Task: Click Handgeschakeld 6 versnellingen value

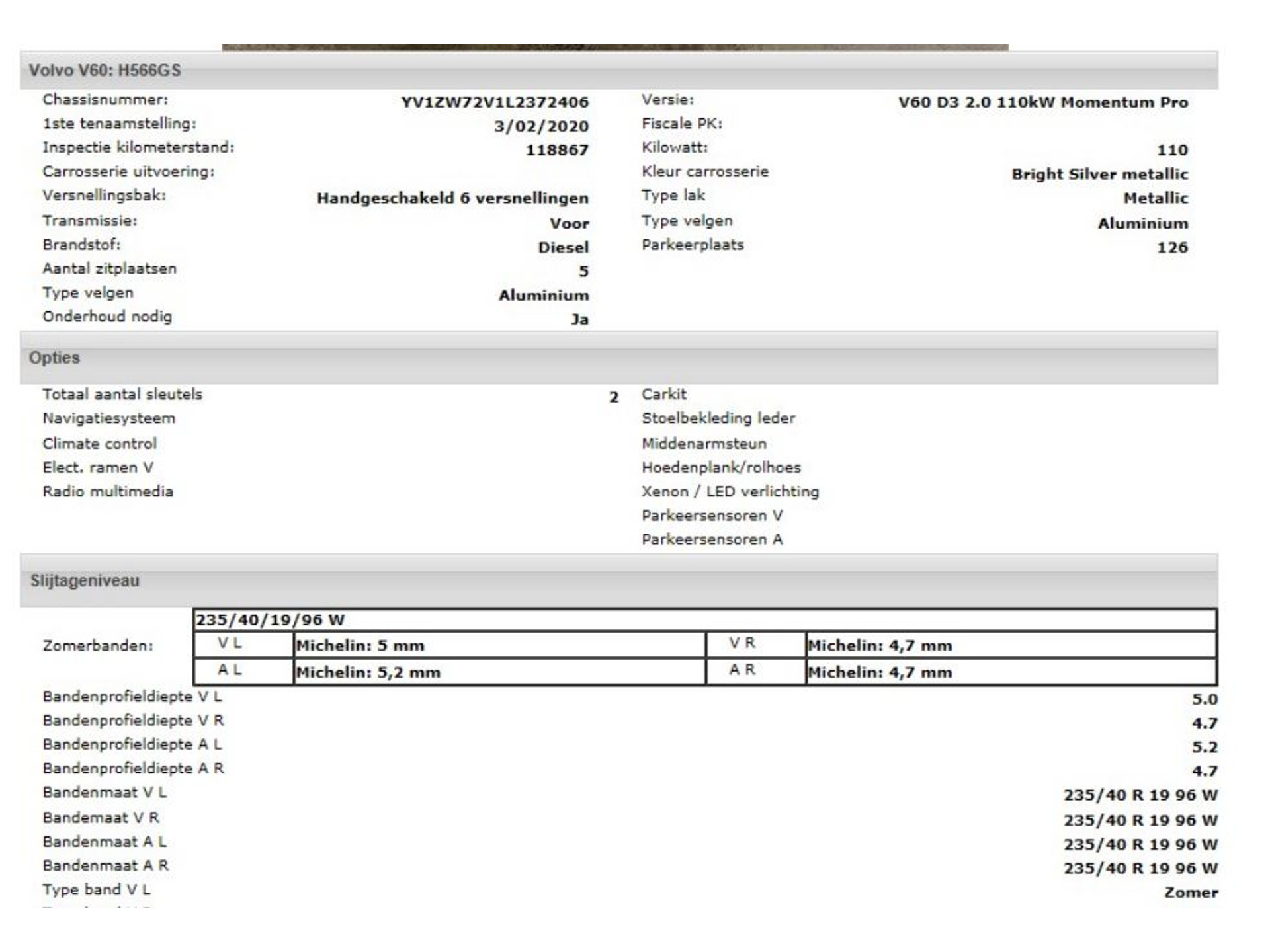Action: [452, 198]
